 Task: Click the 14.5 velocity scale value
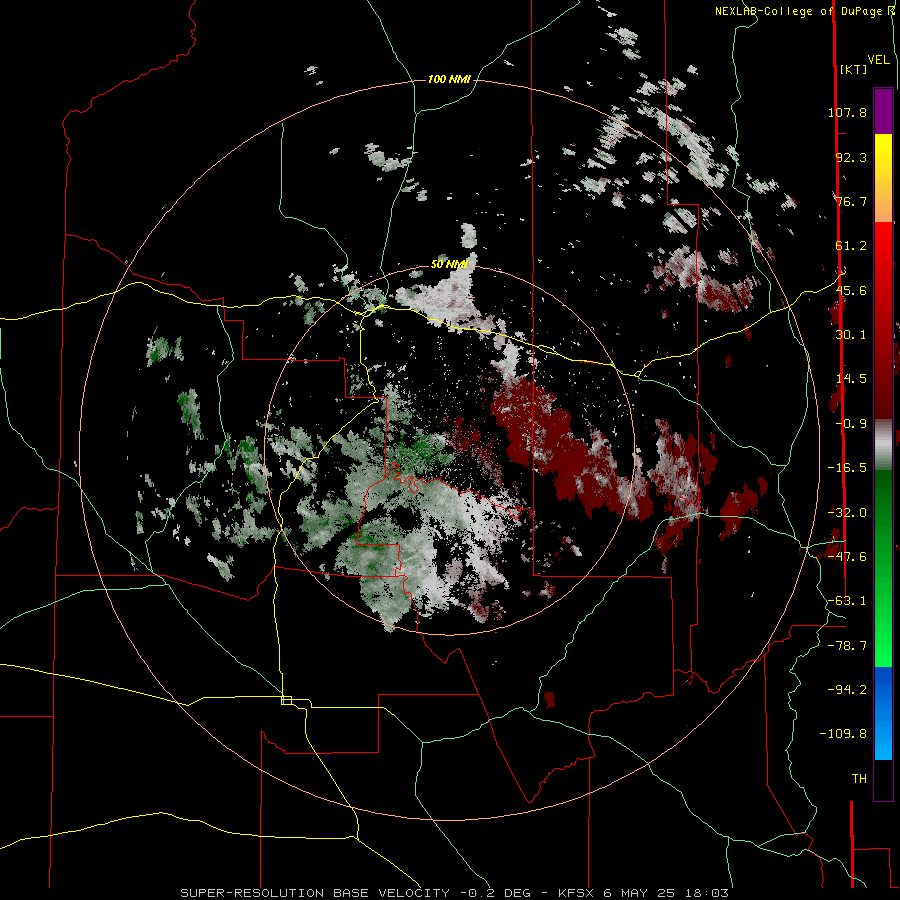point(851,379)
